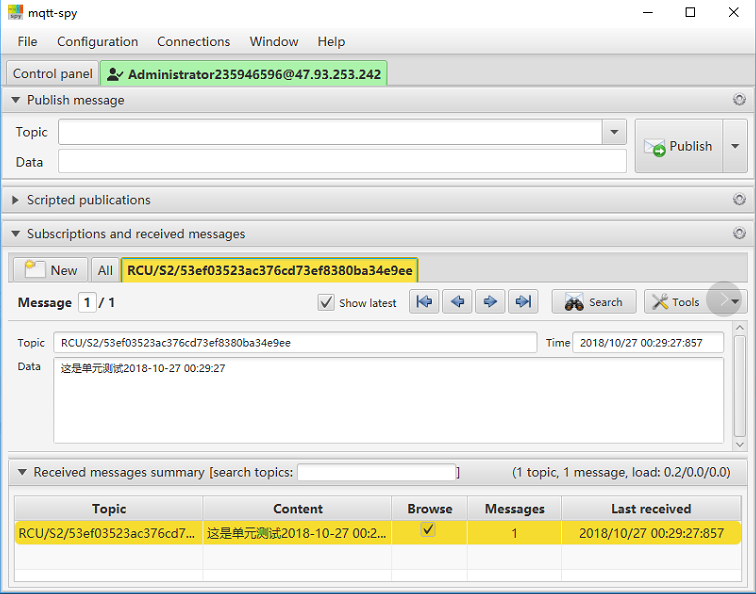This screenshot has height=594, width=756.
Task: Open the Publish button dropdown arrow
Action: pyautogui.click(x=735, y=146)
